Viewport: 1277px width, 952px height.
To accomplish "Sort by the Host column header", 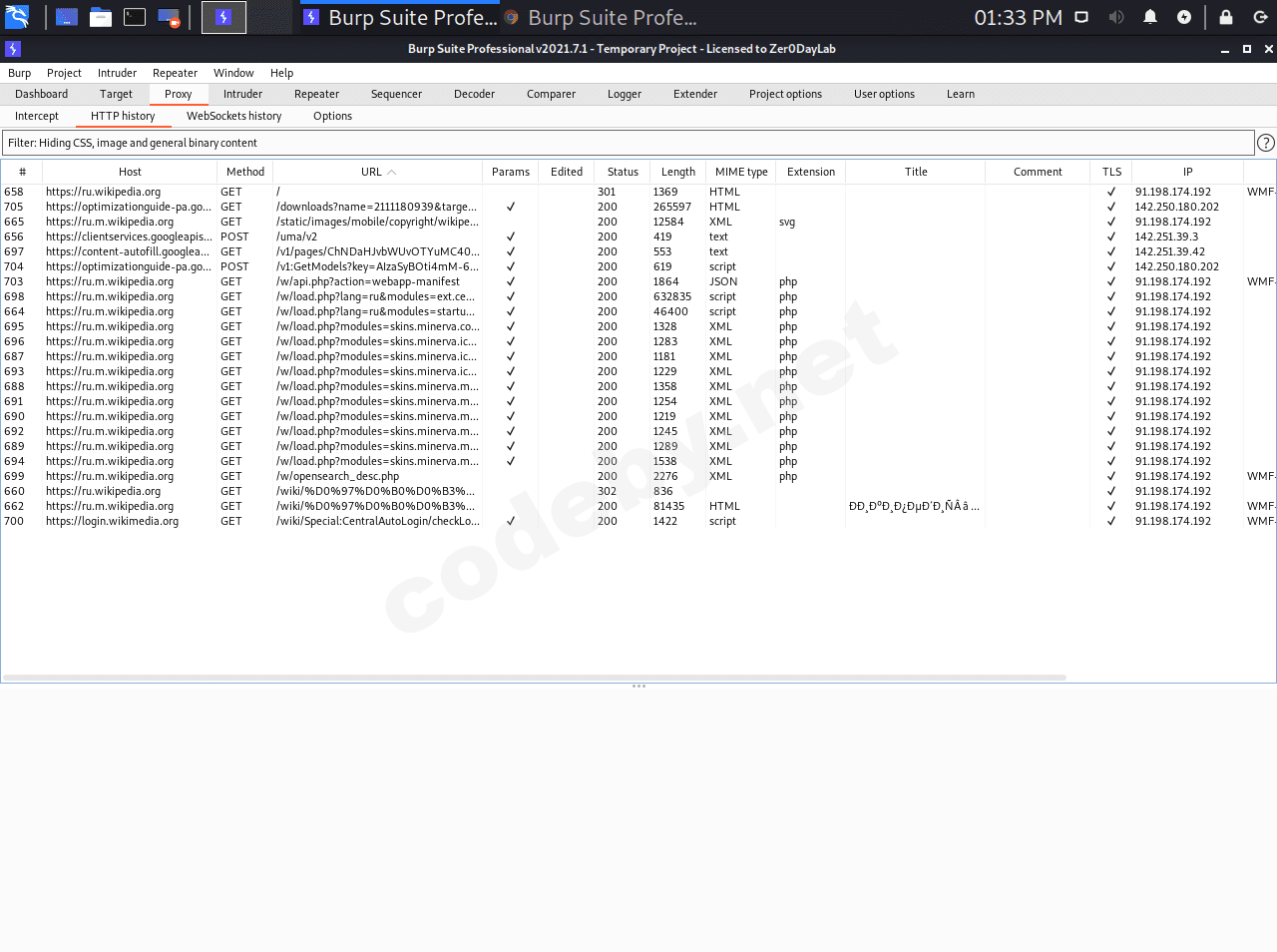I will coord(130,172).
